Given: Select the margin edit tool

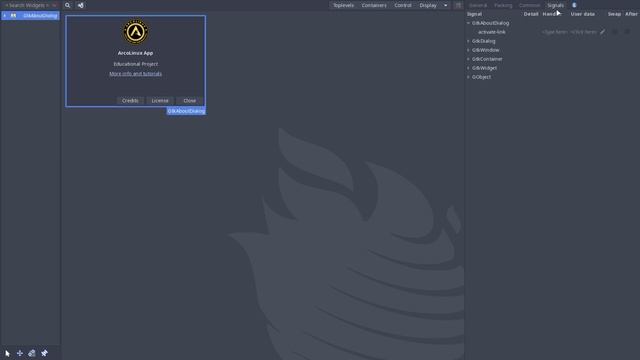Looking at the screenshot, I should pyautogui.click(x=32, y=353).
